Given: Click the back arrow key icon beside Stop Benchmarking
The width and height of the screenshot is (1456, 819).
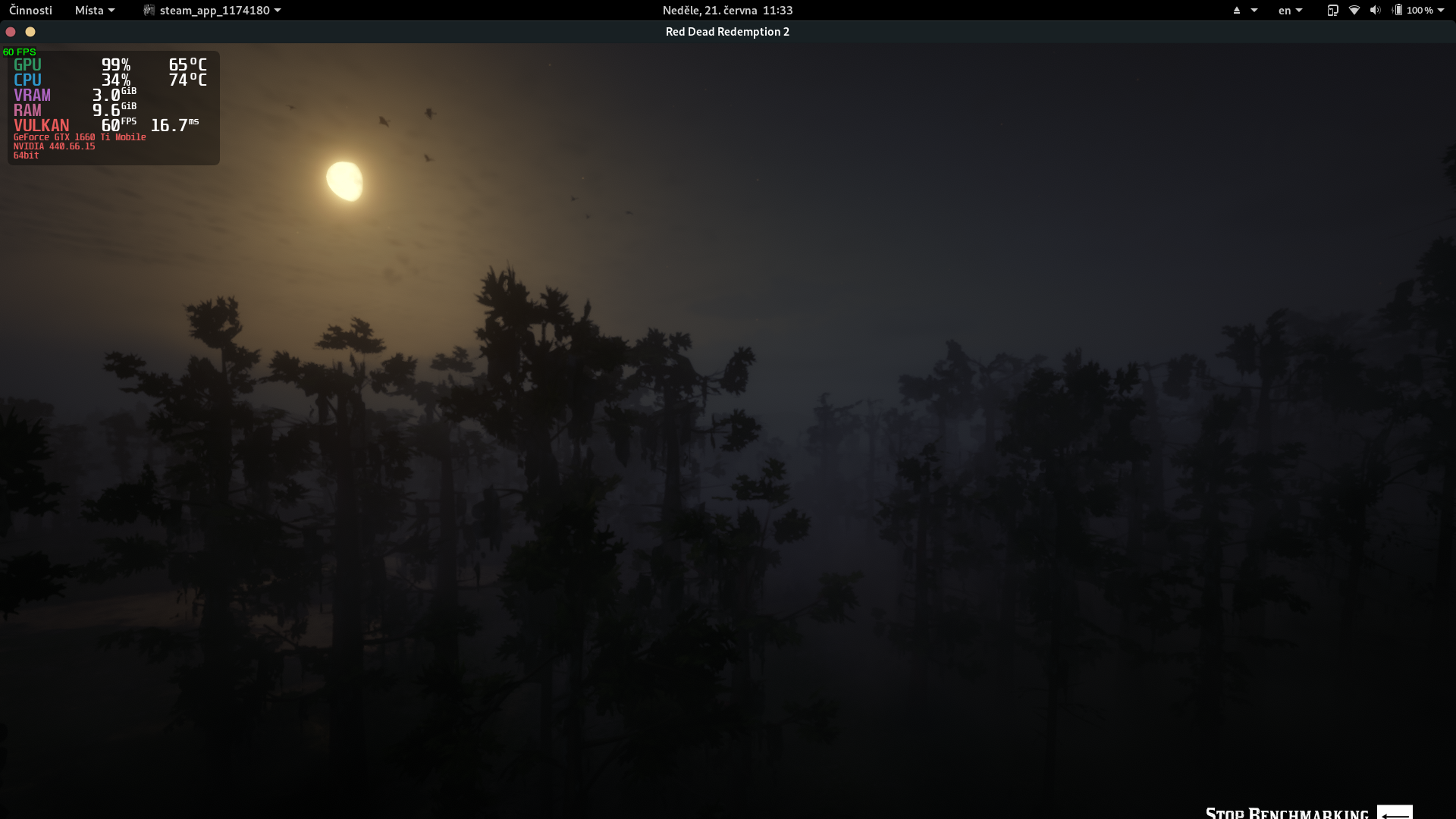Looking at the screenshot, I should (x=1395, y=812).
